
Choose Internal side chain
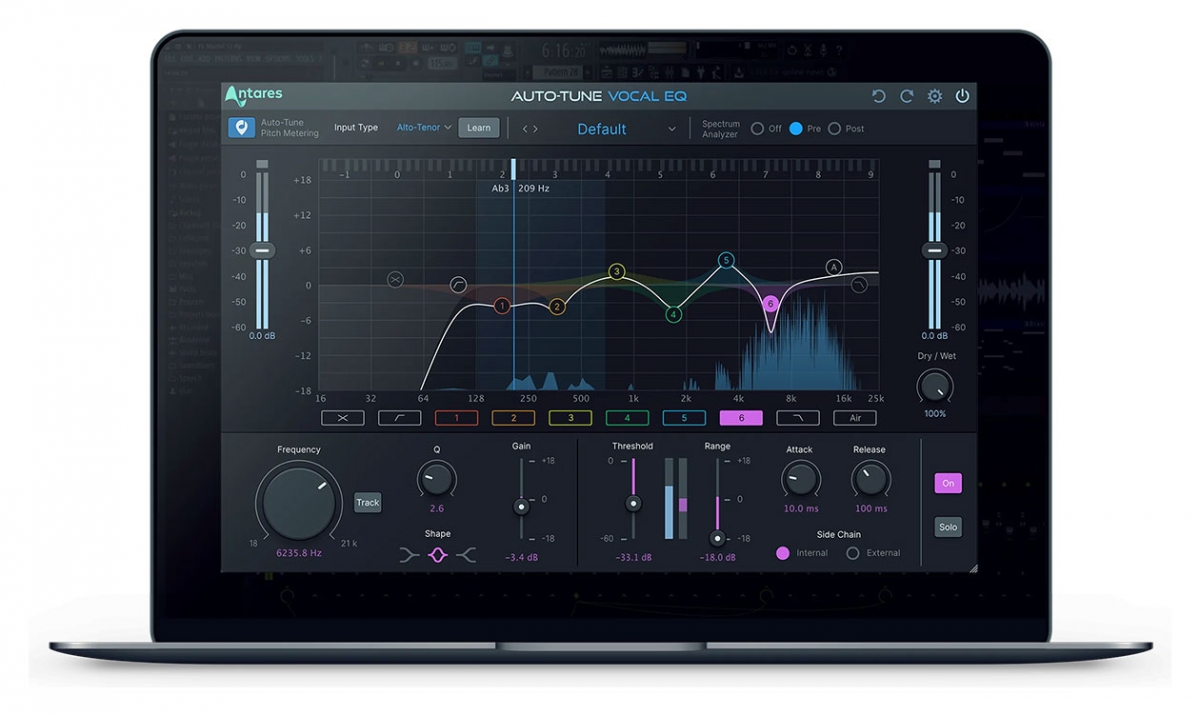(x=783, y=553)
